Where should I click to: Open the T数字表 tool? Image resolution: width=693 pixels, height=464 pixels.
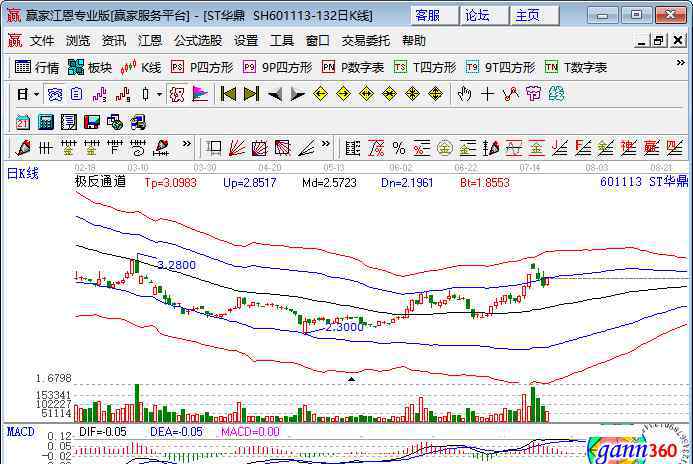tap(576, 67)
